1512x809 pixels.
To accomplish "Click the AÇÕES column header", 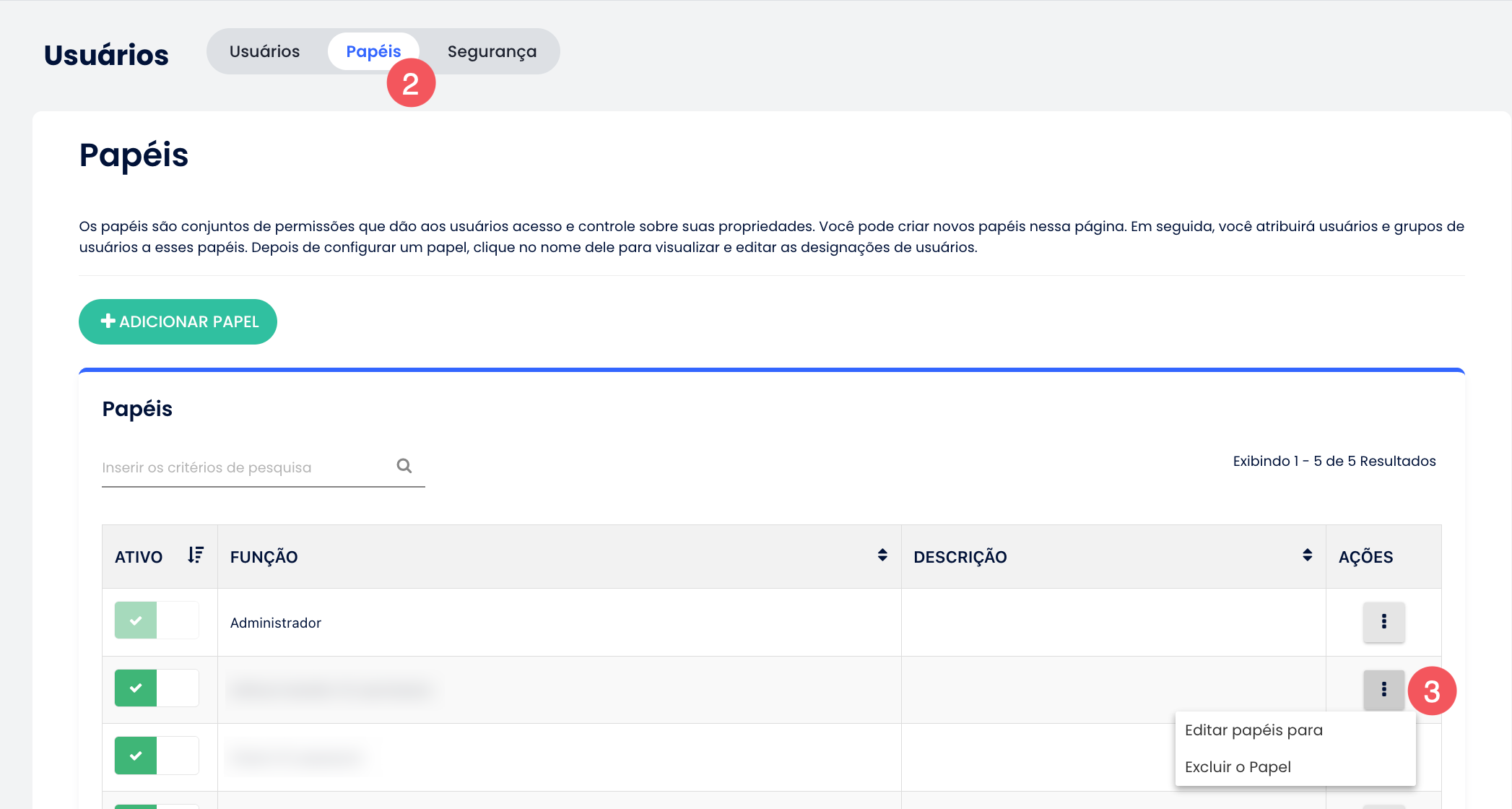I will 1365,557.
